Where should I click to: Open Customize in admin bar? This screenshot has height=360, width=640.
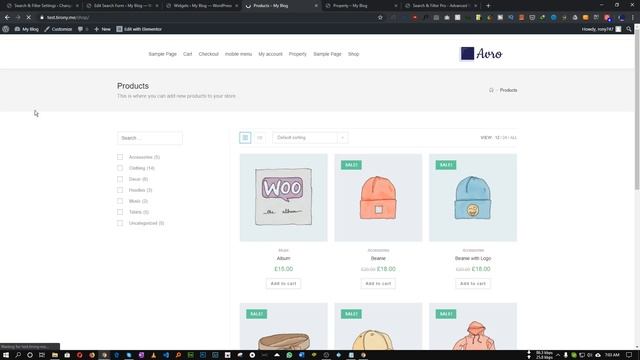tap(58, 29)
